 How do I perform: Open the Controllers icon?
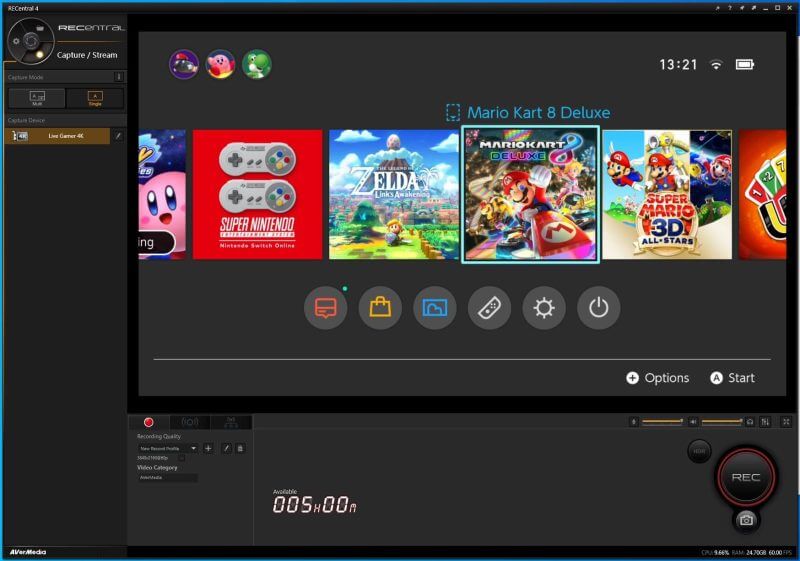(489, 308)
